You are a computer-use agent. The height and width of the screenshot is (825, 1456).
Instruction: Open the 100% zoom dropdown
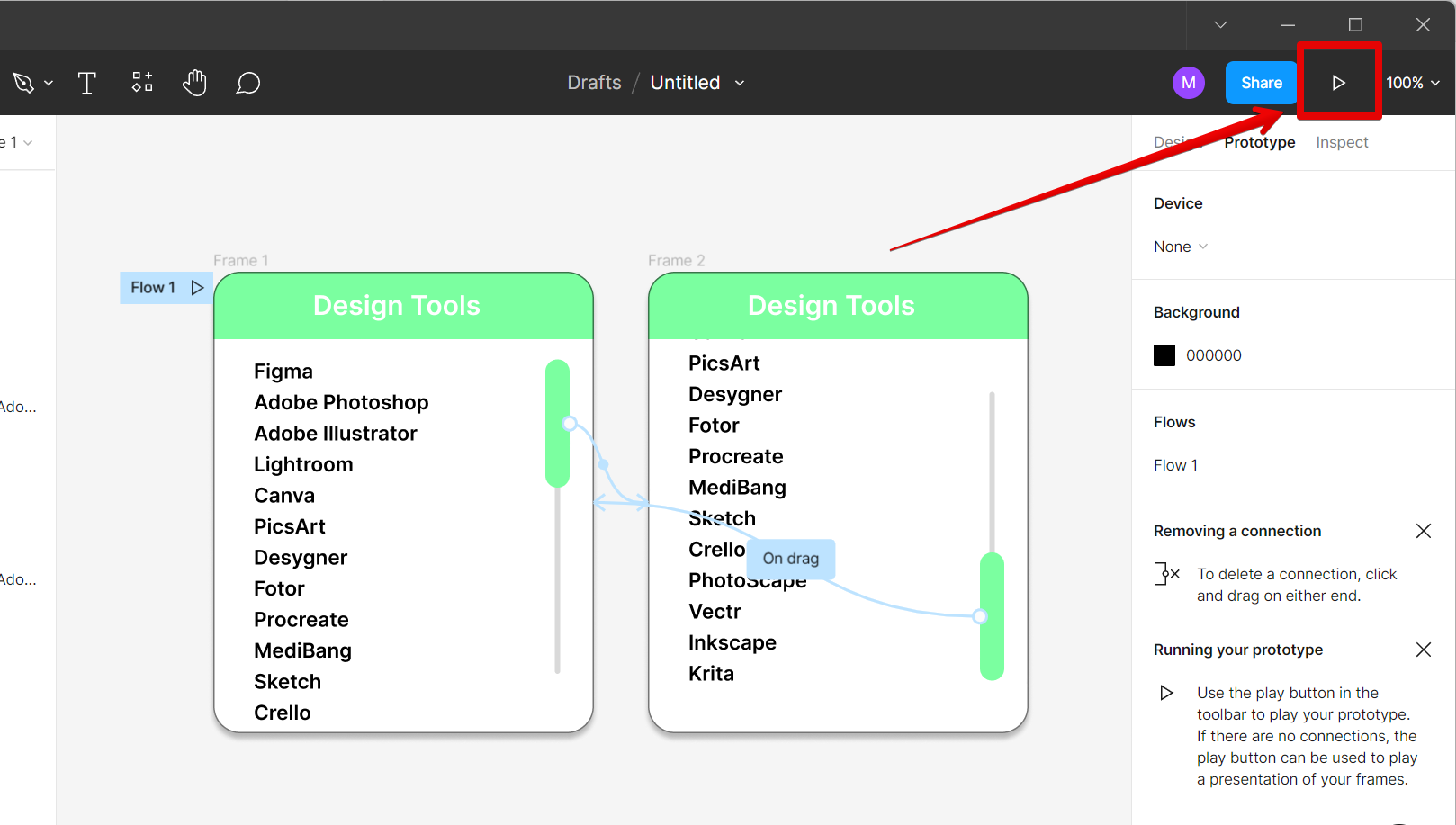[1413, 83]
